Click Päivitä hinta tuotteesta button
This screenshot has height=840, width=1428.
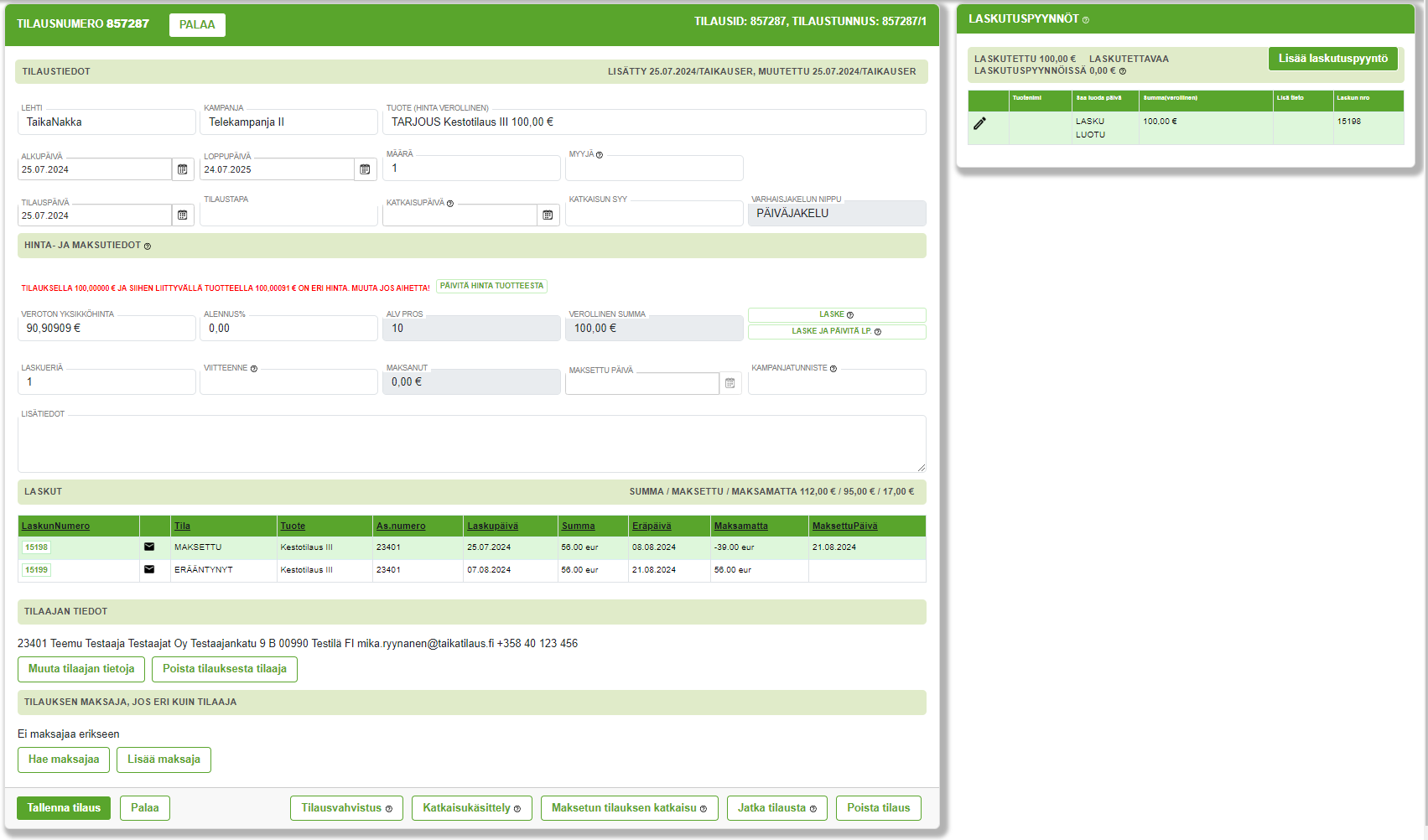coord(491,286)
